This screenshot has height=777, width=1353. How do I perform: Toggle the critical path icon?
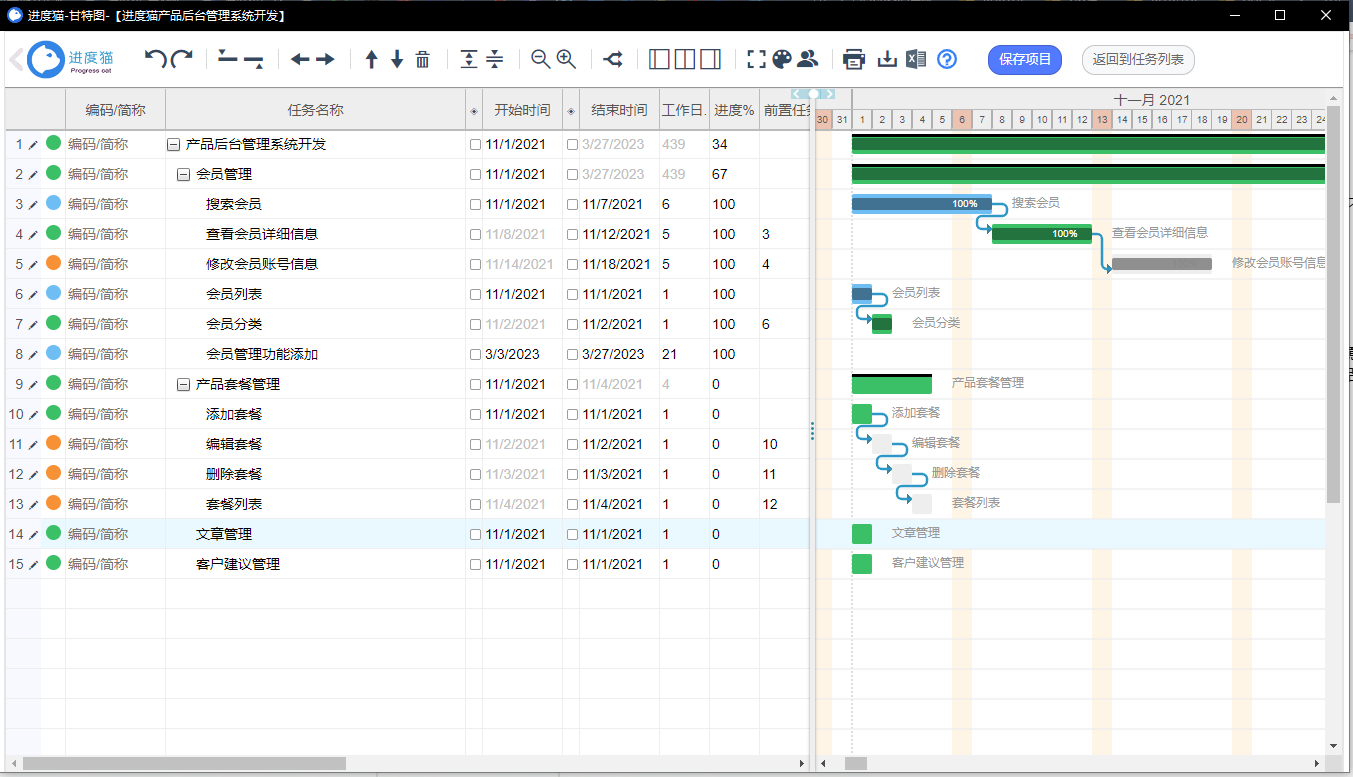click(613, 59)
